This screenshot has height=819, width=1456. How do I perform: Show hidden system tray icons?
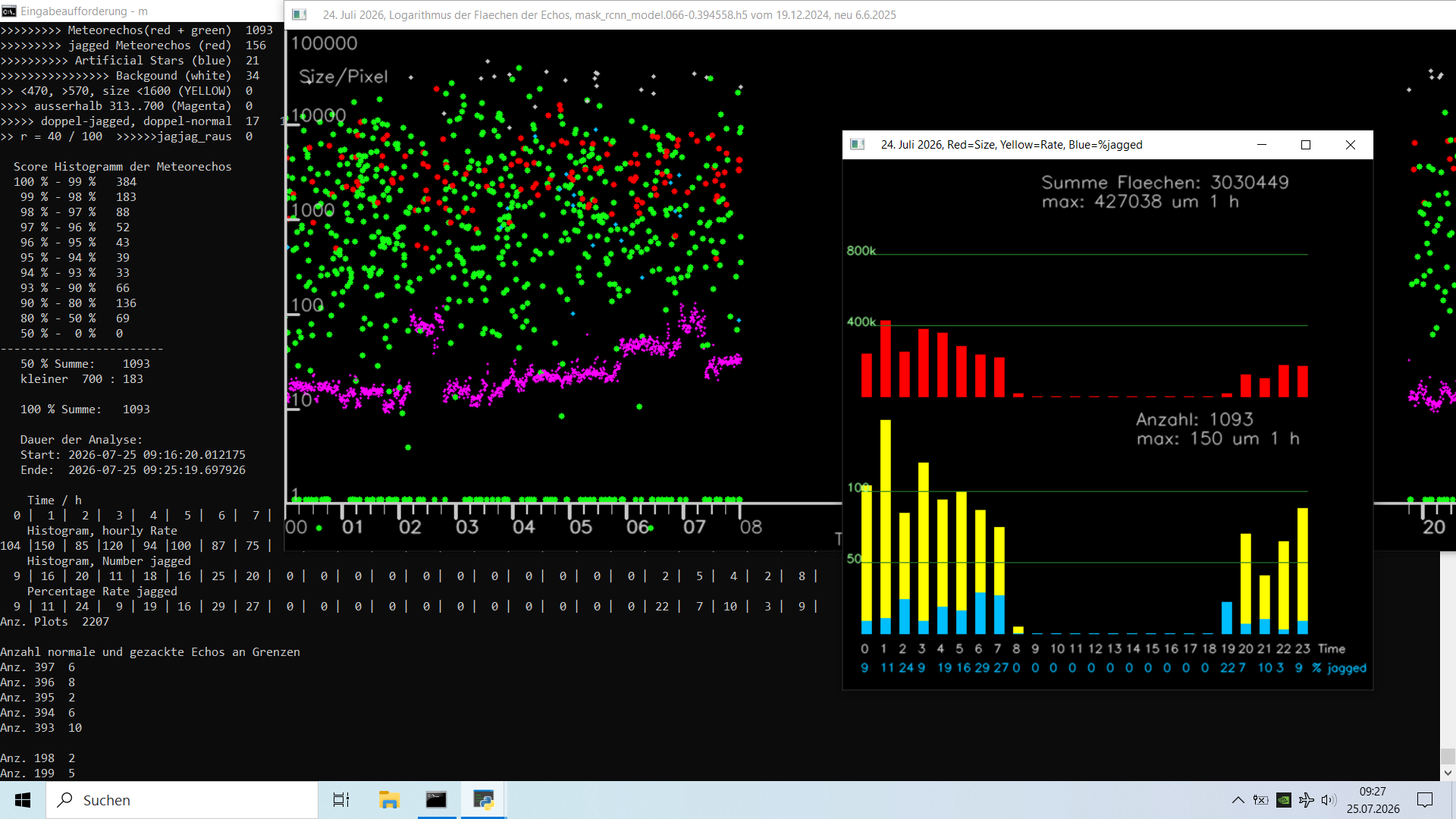tap(1238, 800)
